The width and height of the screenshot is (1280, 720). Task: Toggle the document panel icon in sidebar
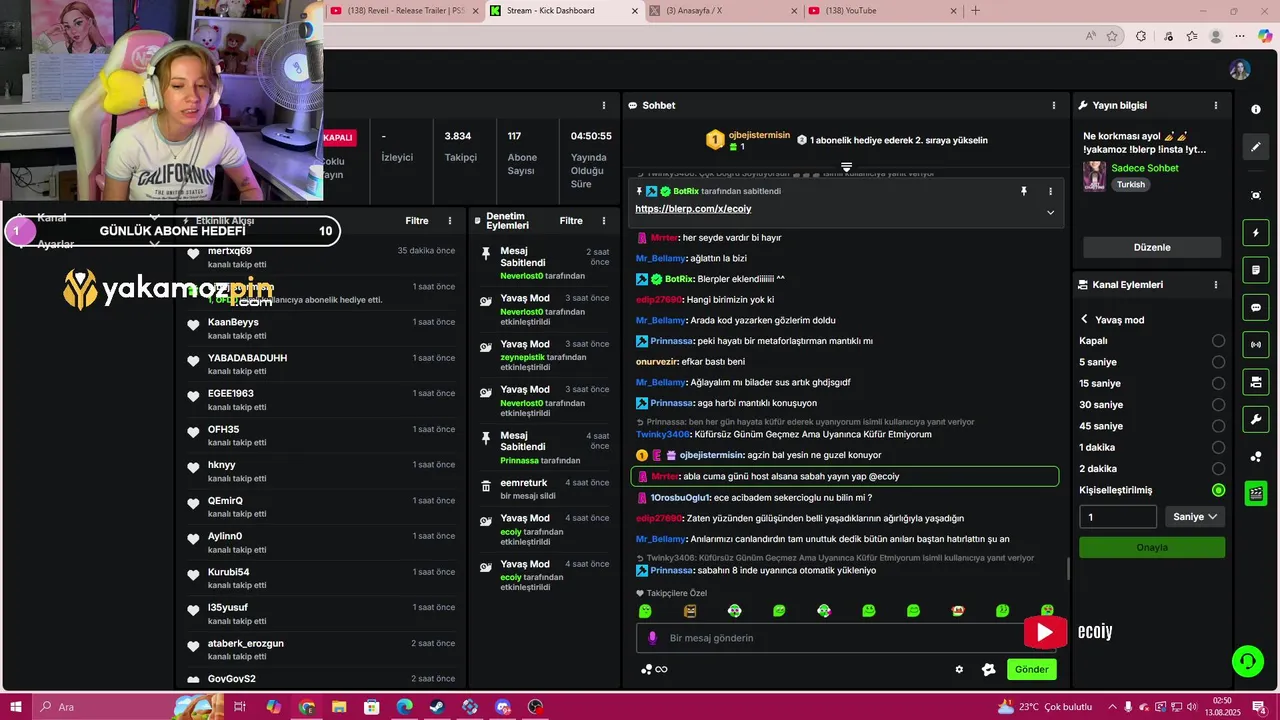click(x=1256, y=270)
